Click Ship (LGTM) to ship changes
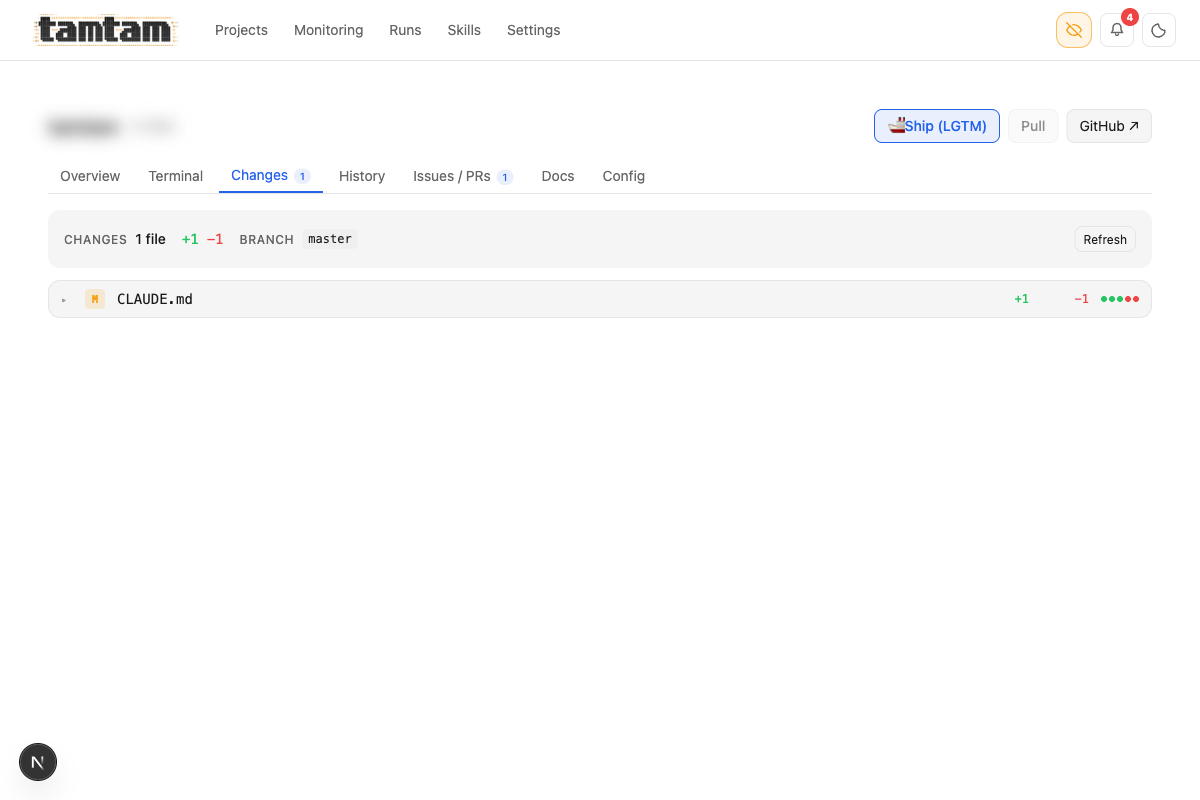Screen dimensions: 1200x800 tap(936, 125)
